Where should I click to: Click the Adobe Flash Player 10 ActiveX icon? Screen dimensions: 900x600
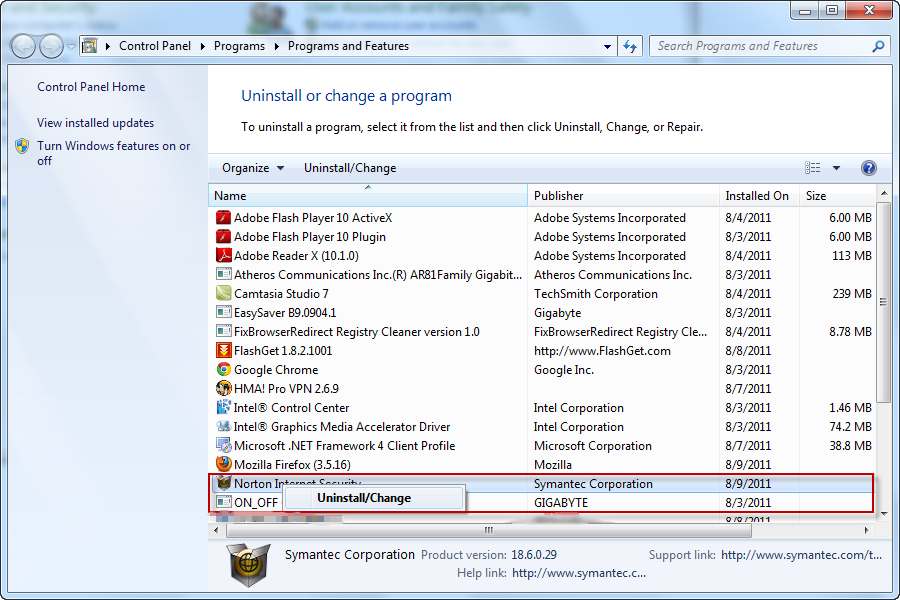pos(223,218)
